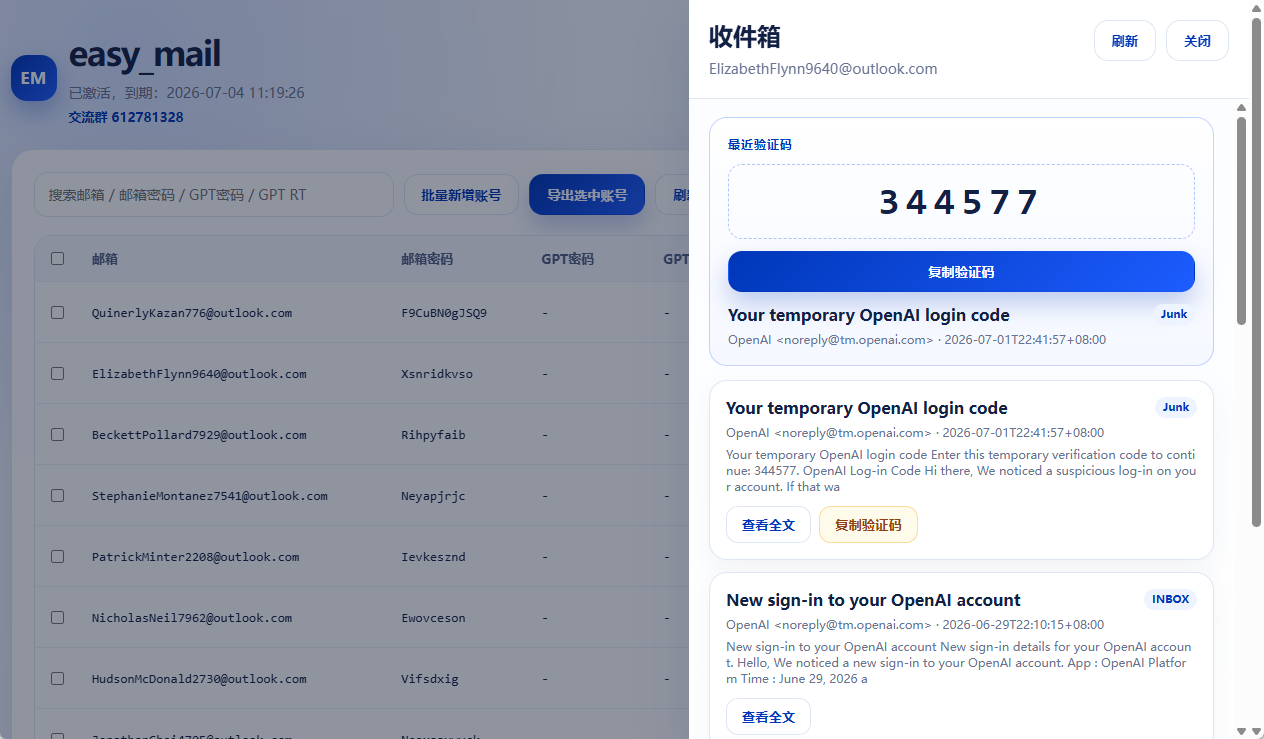This screenshot has height=739, width=1264.
Task: Focus the account search input field
Action: (x=214, y=195)
